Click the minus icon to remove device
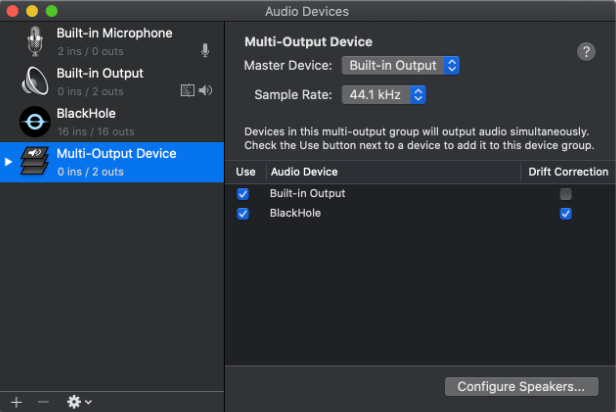The image size is (616, 412). pyautogui.click(x=43, y=401)
